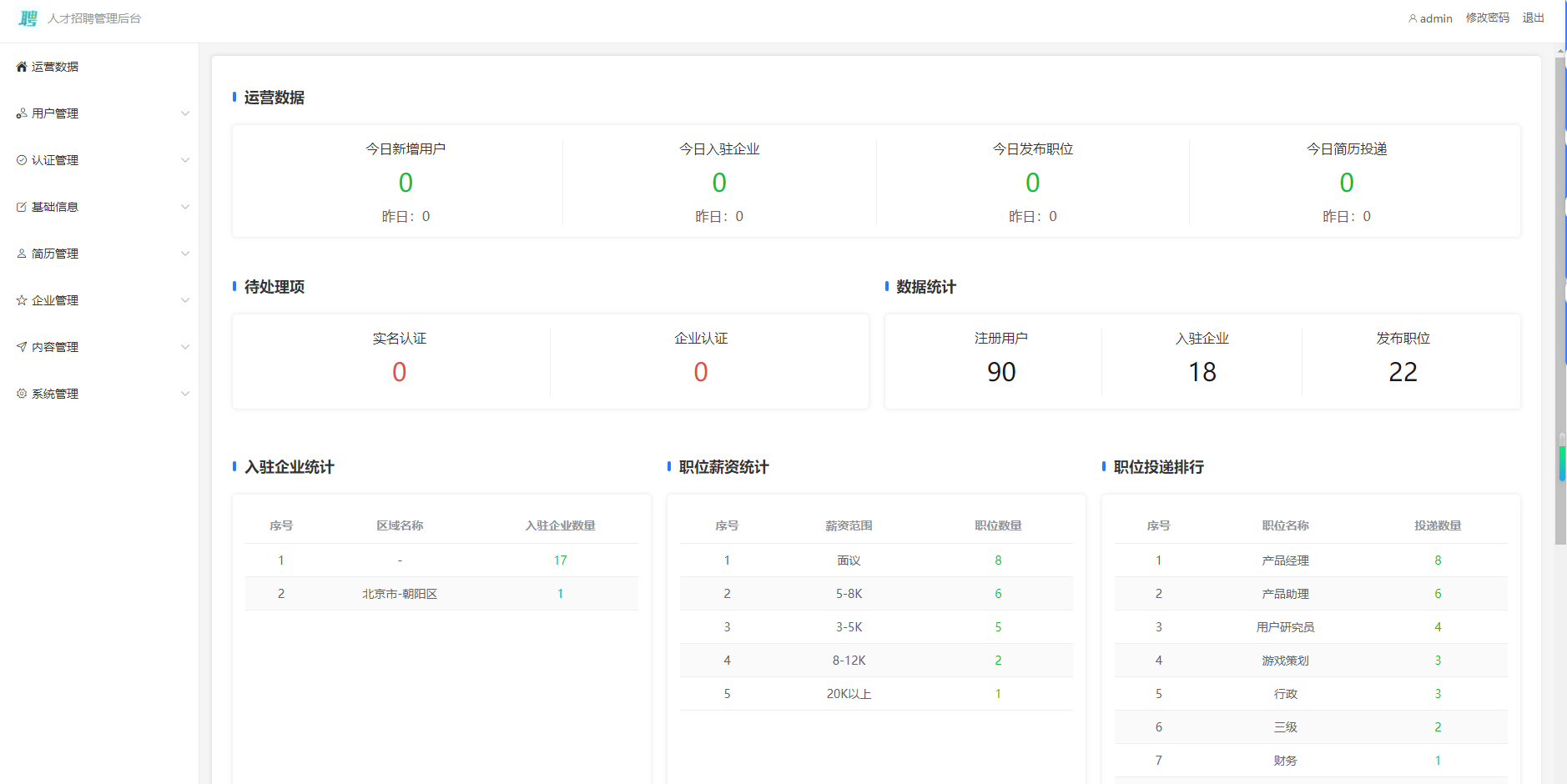Expand the 认证管理 submenu chevron
The height and width of the screenshot is (784, 1567).
tap(185, 160)
